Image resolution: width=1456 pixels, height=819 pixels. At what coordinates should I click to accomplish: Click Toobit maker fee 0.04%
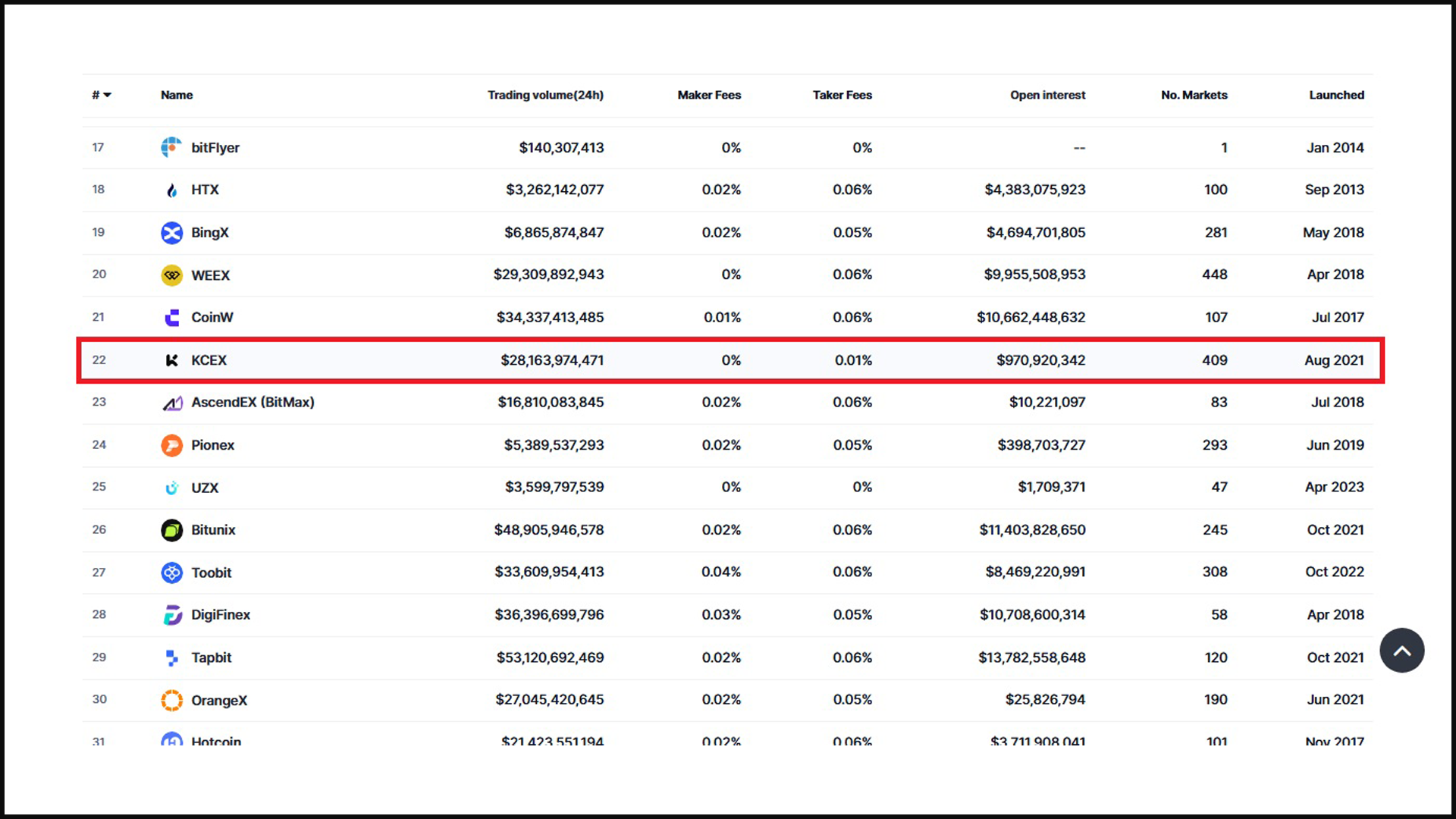tap(720, 572)
